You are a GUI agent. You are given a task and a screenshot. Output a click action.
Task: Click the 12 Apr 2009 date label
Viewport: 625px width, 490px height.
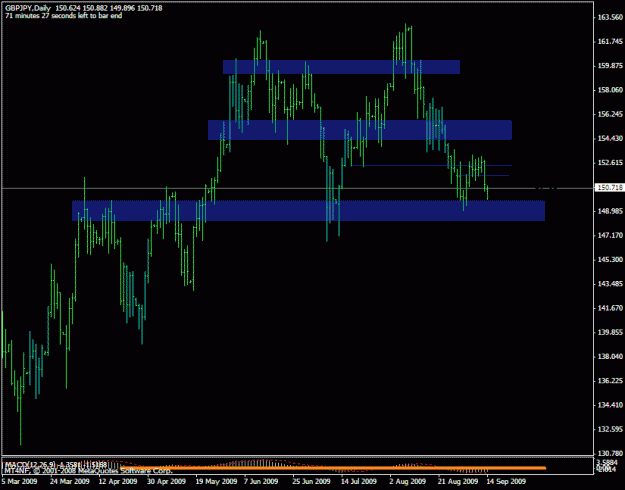coord(118,482)
